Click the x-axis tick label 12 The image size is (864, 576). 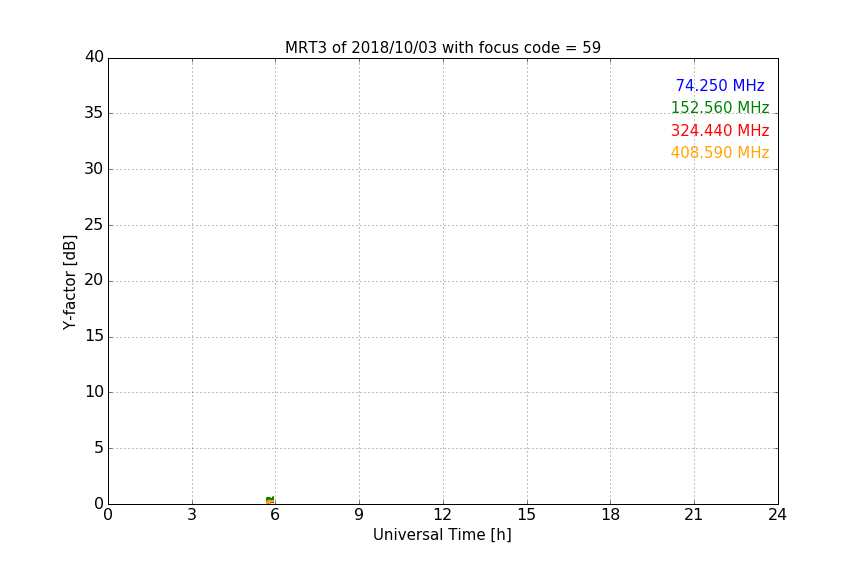443,515
